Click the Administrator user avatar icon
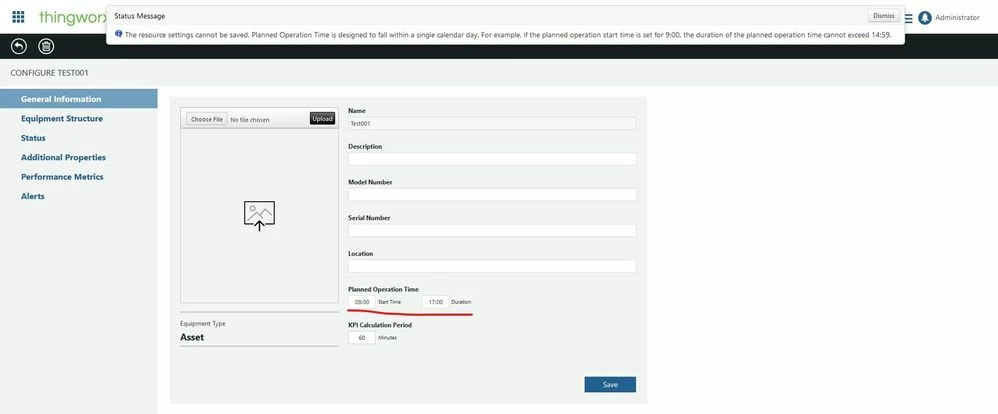Screen dimensions: 998x414 tap(925, 18)
